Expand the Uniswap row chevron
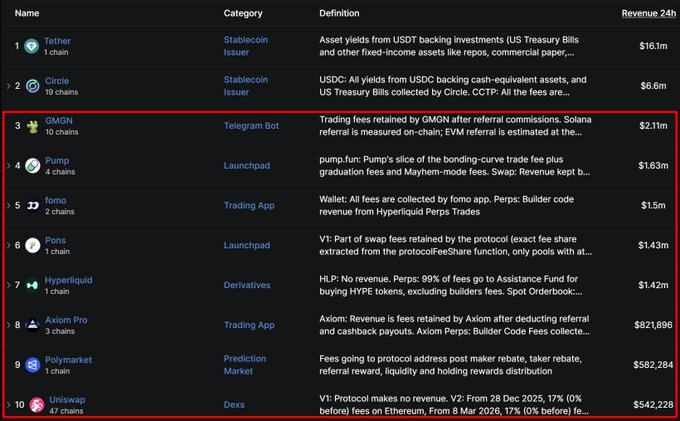The height and width of the screenshot is (421, 680). click(x=8, y=405)
